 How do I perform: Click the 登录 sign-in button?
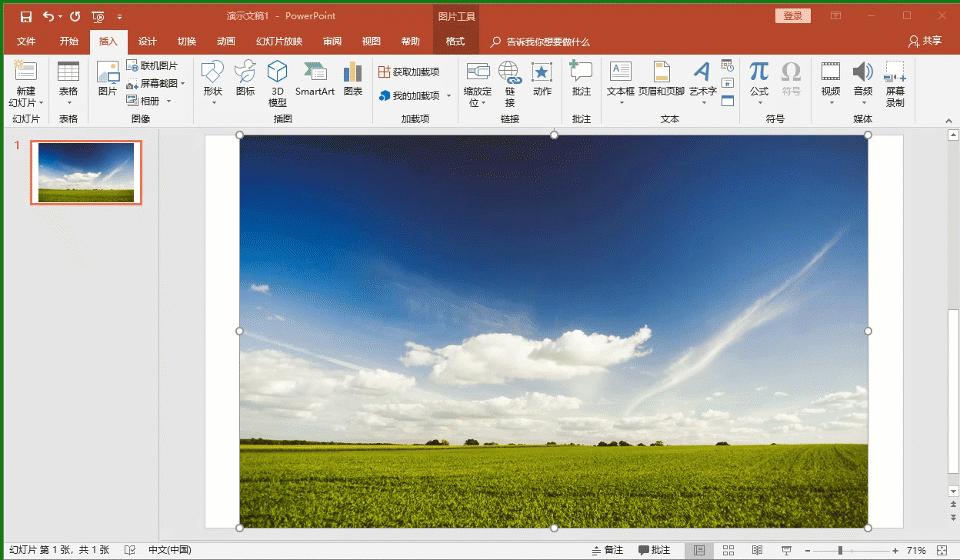(x=792, y=16)
